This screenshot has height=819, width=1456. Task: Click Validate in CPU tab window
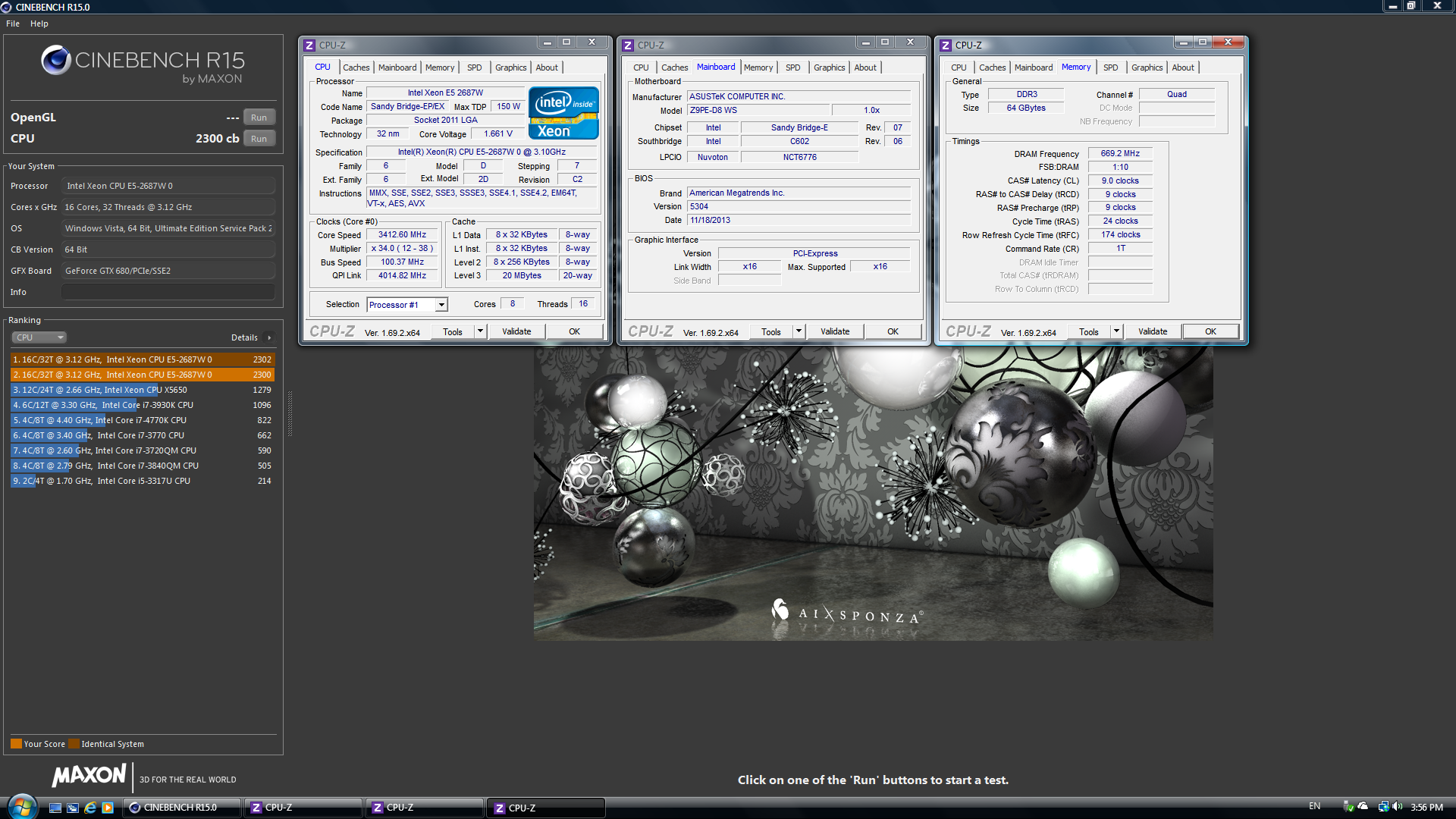(516, 331)
